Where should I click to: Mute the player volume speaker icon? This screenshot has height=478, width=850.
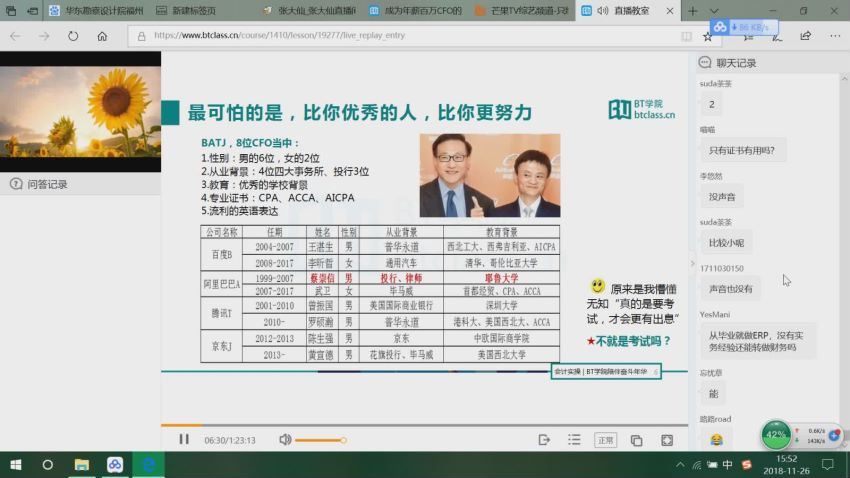pos(285,440)
